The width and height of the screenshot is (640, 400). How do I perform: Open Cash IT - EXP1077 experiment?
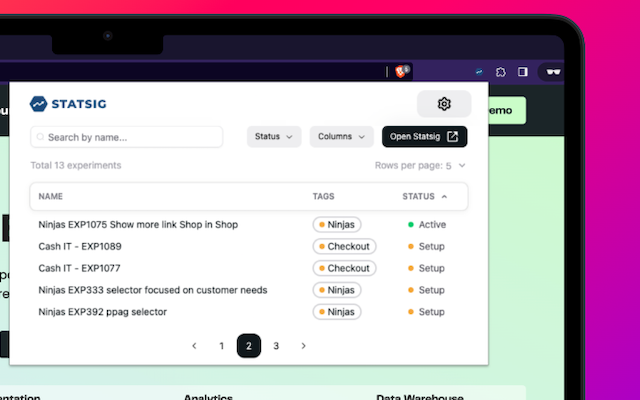point(80,268)
